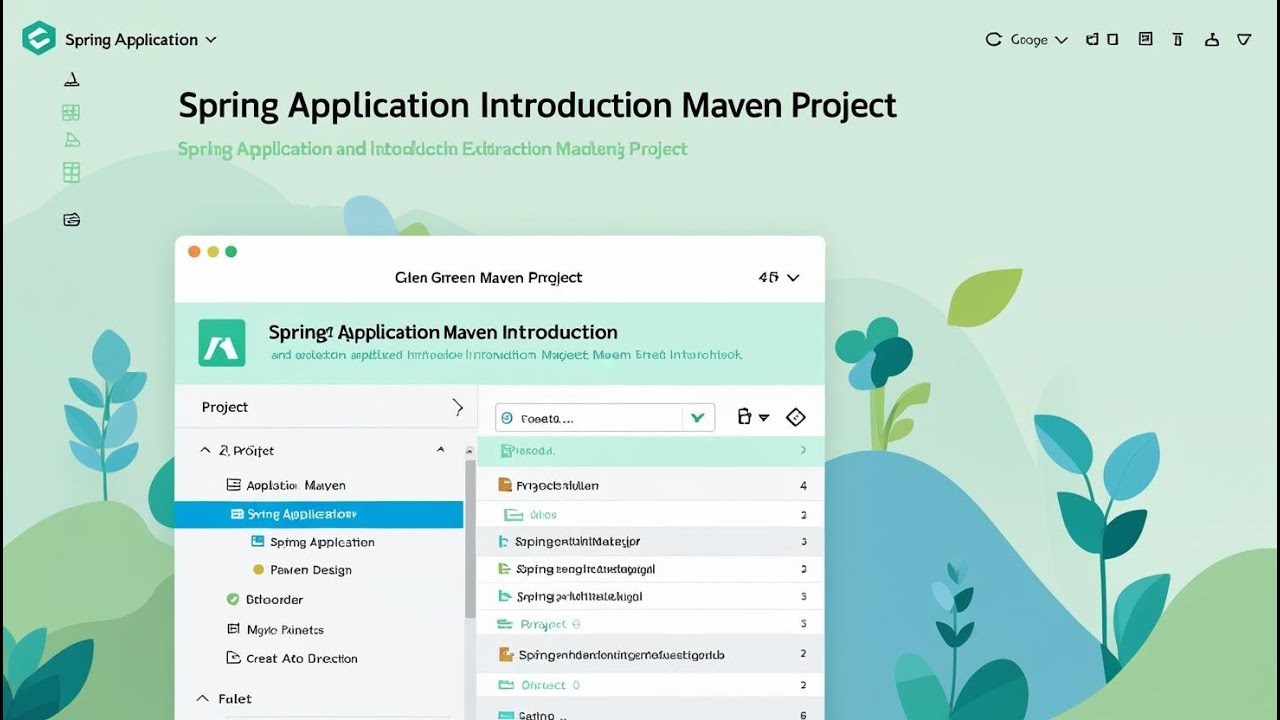Open the dark folder icon at sidebar bottom
1280x720 pixels.
(71, 220)
